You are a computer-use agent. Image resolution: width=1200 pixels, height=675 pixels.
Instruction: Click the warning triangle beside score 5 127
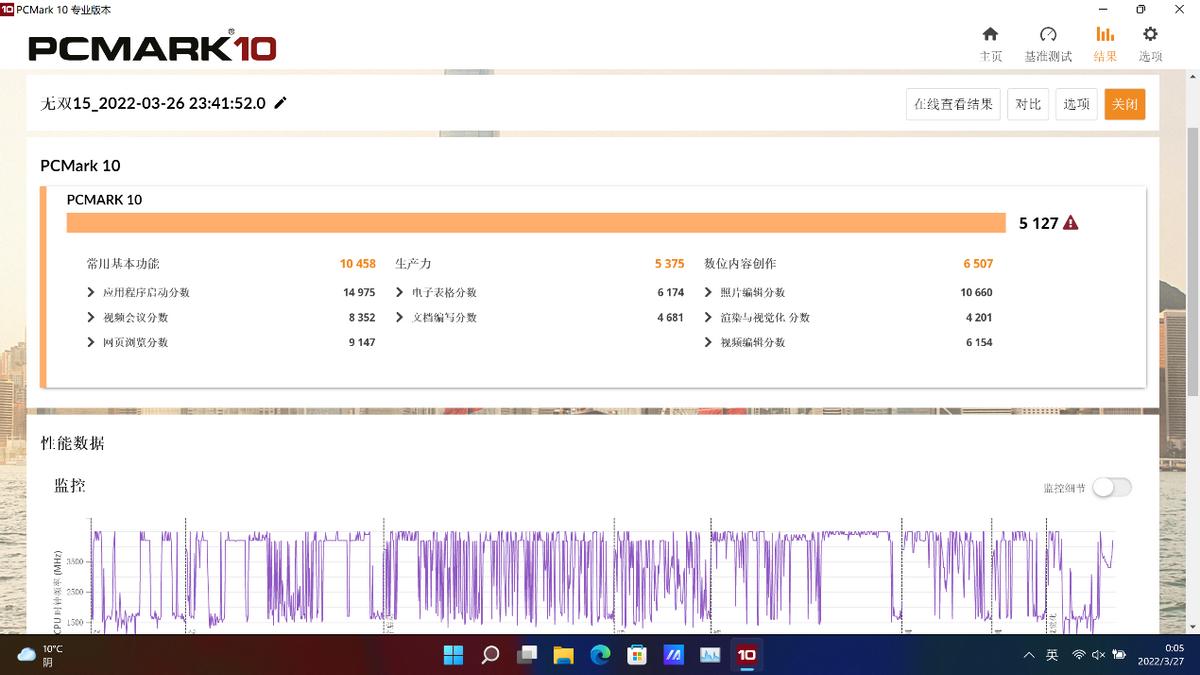[1071, 223]
